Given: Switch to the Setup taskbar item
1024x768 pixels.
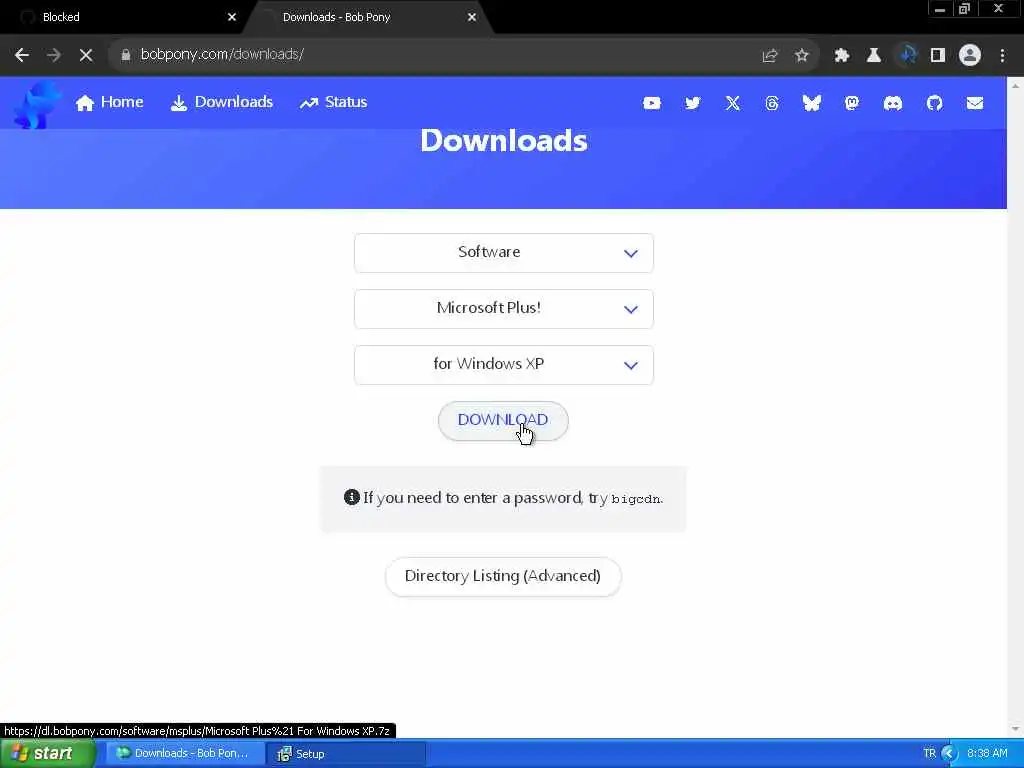Looking at the screenshot, I should 346,754.
